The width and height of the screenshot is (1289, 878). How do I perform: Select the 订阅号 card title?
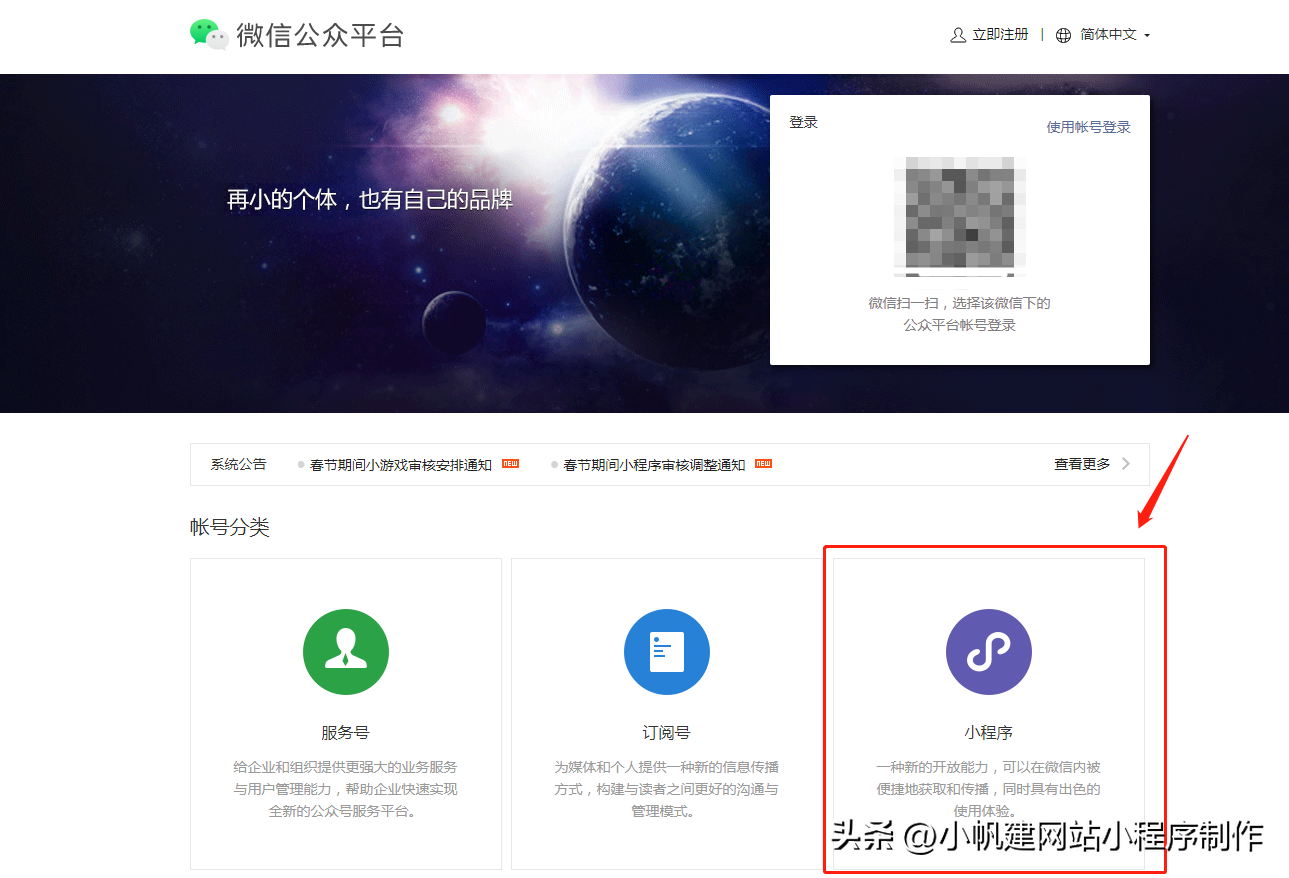(666, 733)
